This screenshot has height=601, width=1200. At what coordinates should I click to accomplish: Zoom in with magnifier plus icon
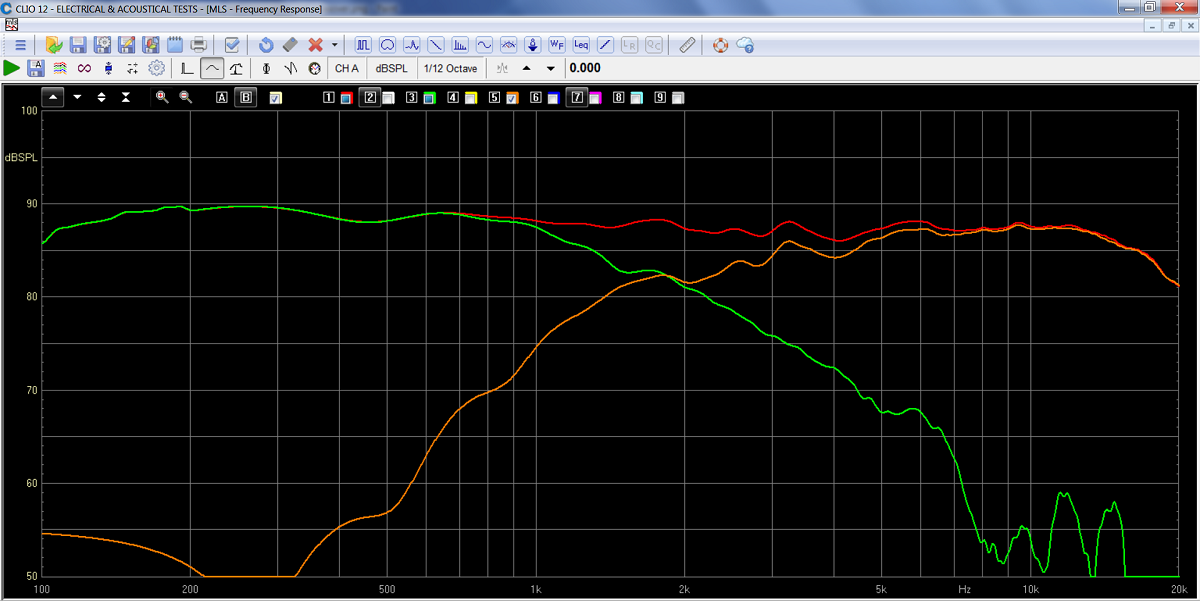162,97
